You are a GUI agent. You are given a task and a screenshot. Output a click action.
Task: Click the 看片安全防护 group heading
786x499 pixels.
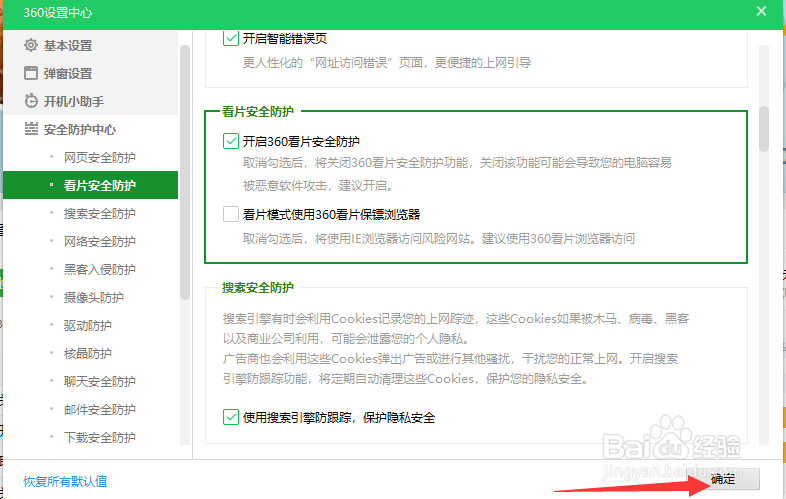coord(258,111)
